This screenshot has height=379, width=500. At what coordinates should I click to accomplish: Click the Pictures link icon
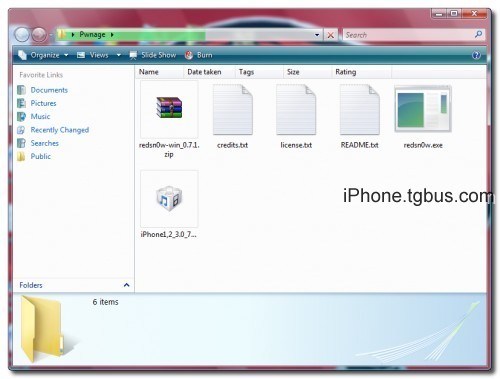coord(21,103)
